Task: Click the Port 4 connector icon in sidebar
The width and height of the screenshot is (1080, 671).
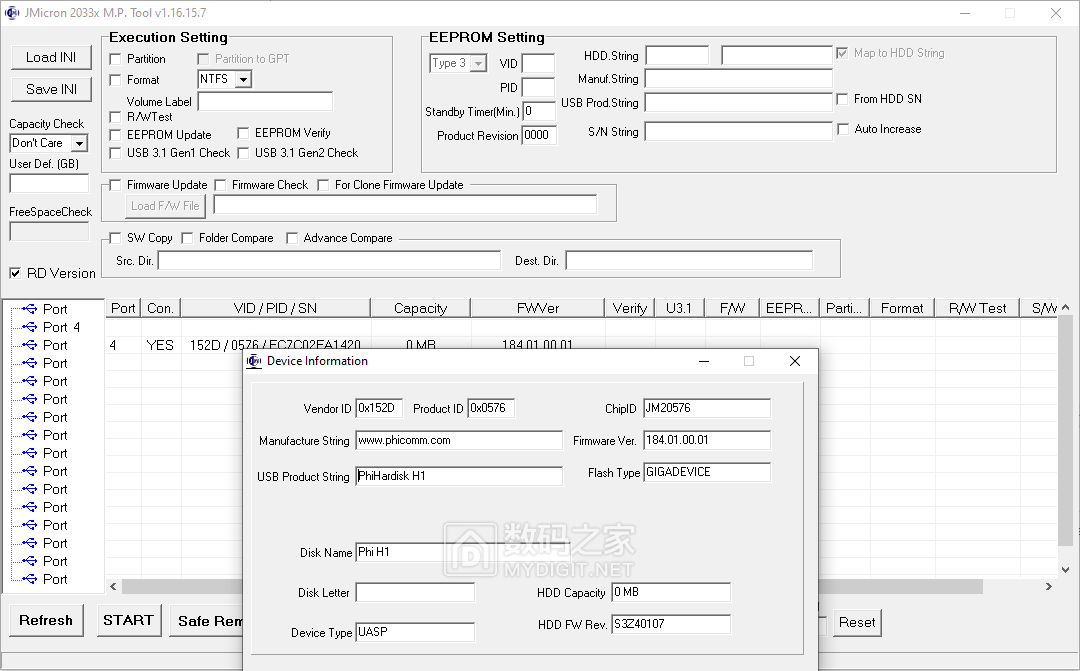Action: coord(28,327)
